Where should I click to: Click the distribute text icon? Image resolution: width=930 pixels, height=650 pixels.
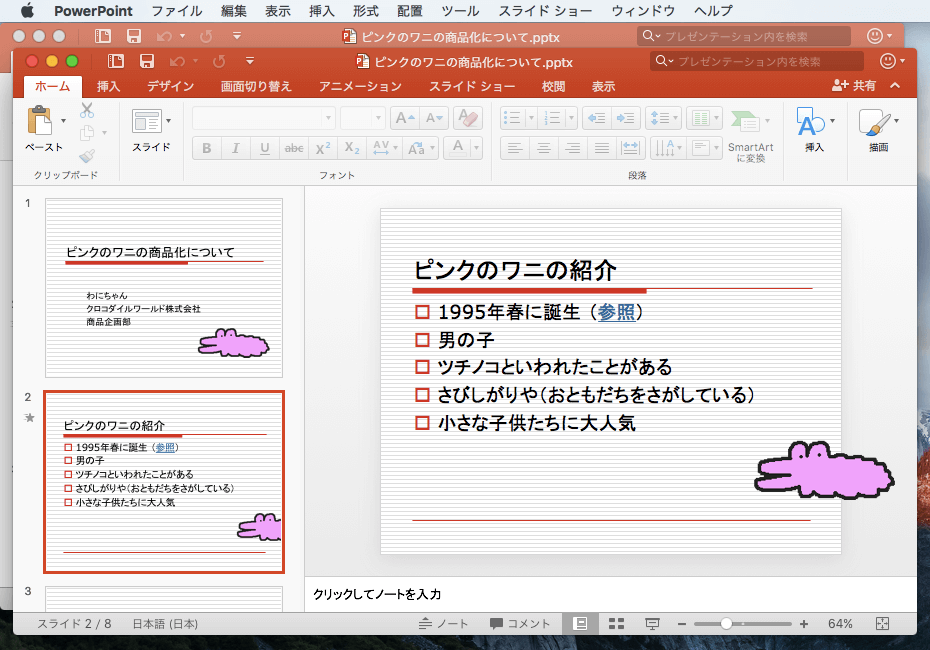630,148
